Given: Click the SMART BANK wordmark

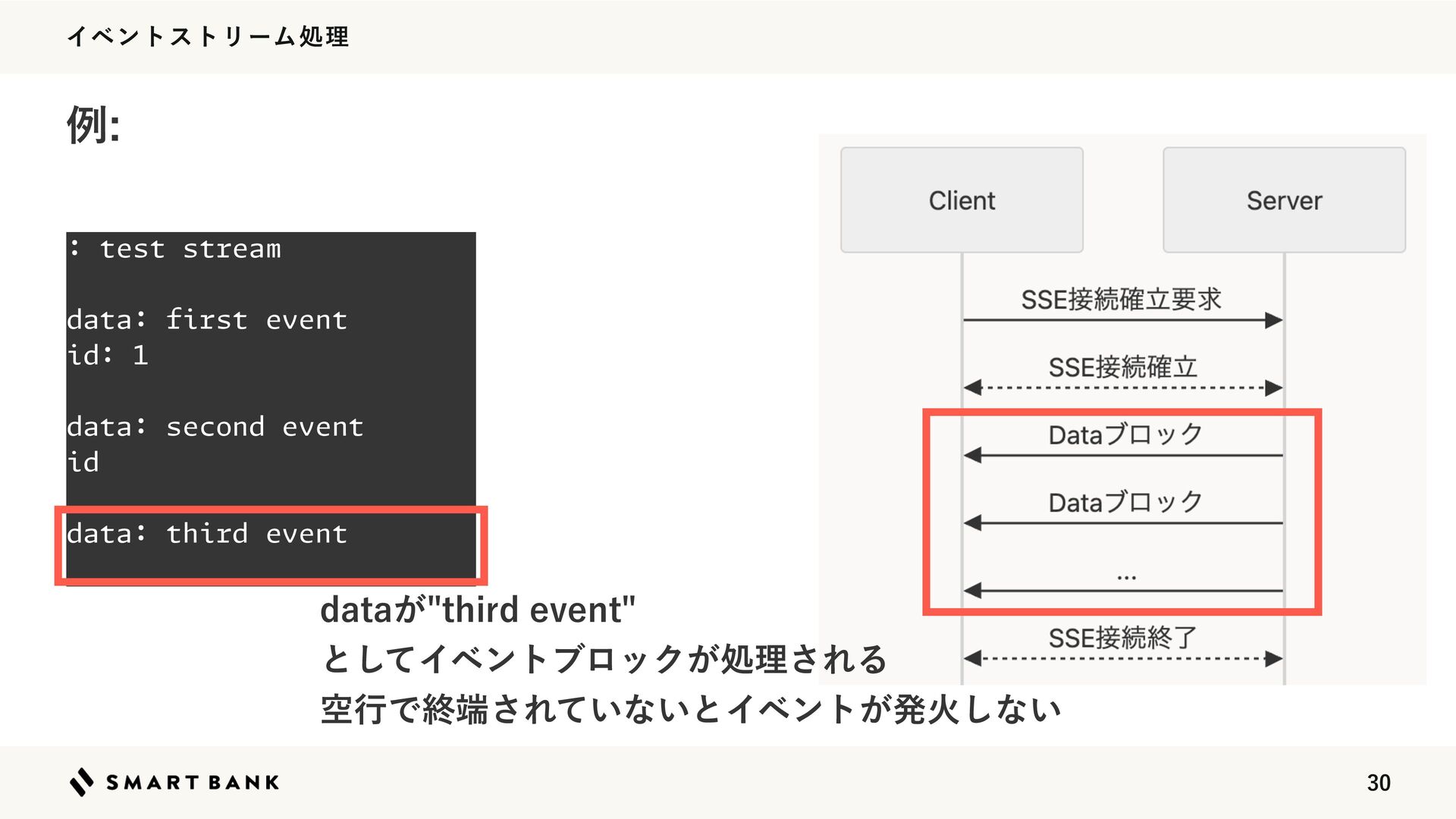Looking at the screenshot, I should click(x=193, y=783).
